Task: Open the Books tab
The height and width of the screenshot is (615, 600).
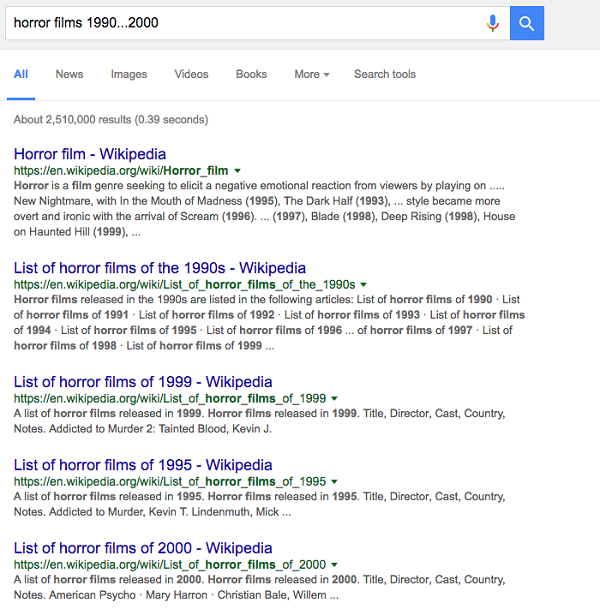Action: point(251,74)
